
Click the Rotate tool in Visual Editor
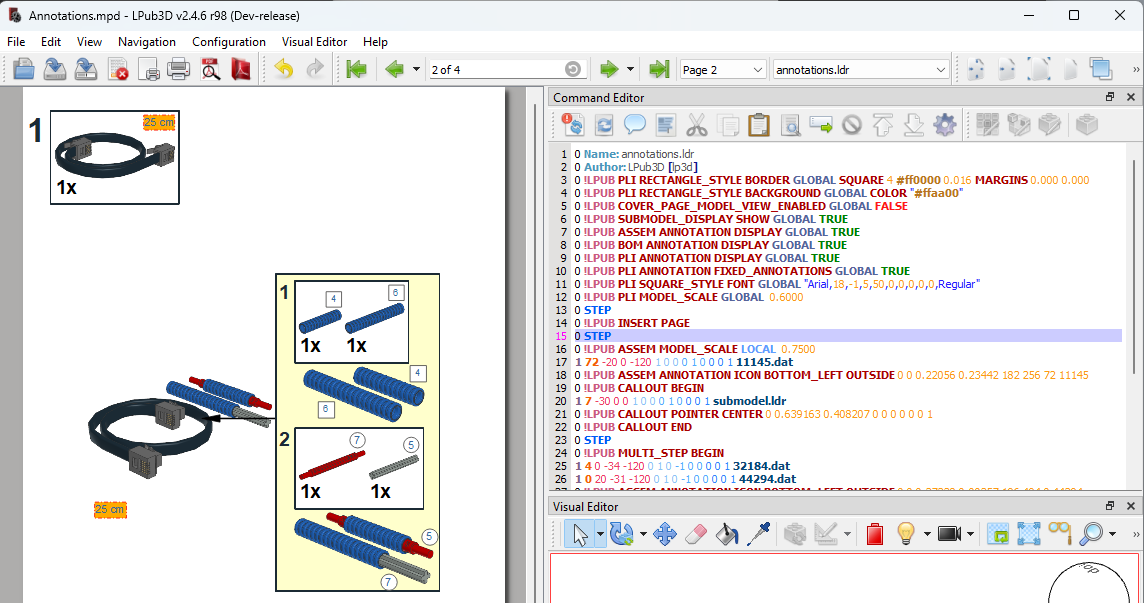[x=621, y=534]
